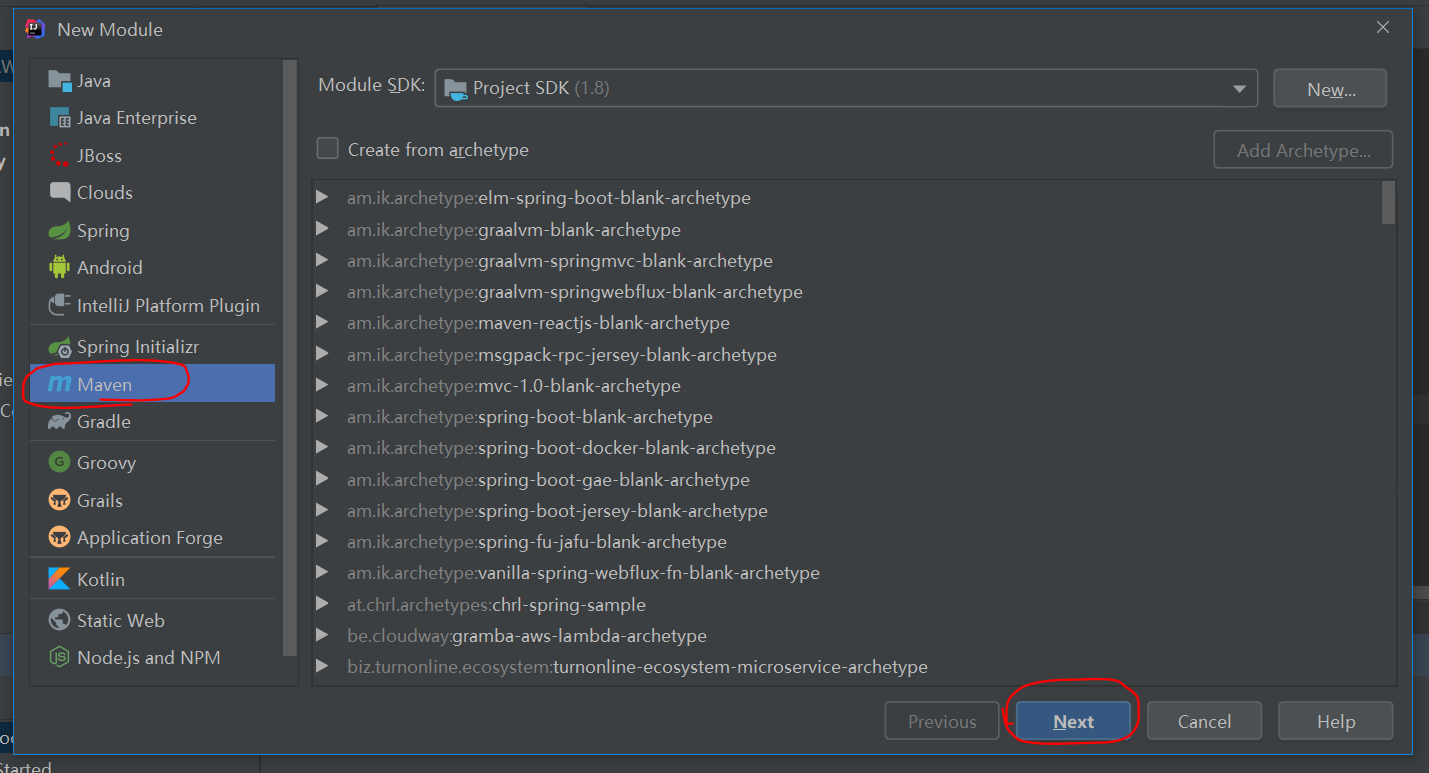Select the Spring module type
The height and width of the screenshot is (773, 1429).
tap(153, 231)
